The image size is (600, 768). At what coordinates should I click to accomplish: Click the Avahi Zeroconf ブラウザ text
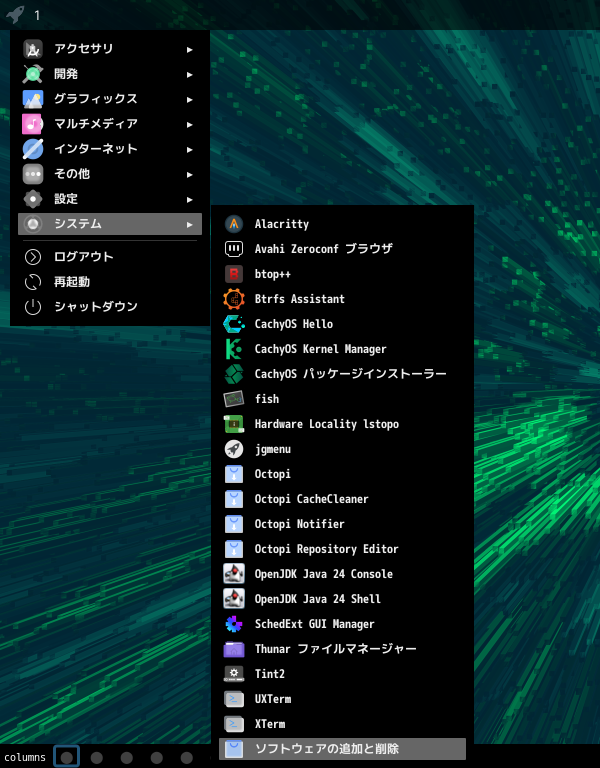[323, 249]
